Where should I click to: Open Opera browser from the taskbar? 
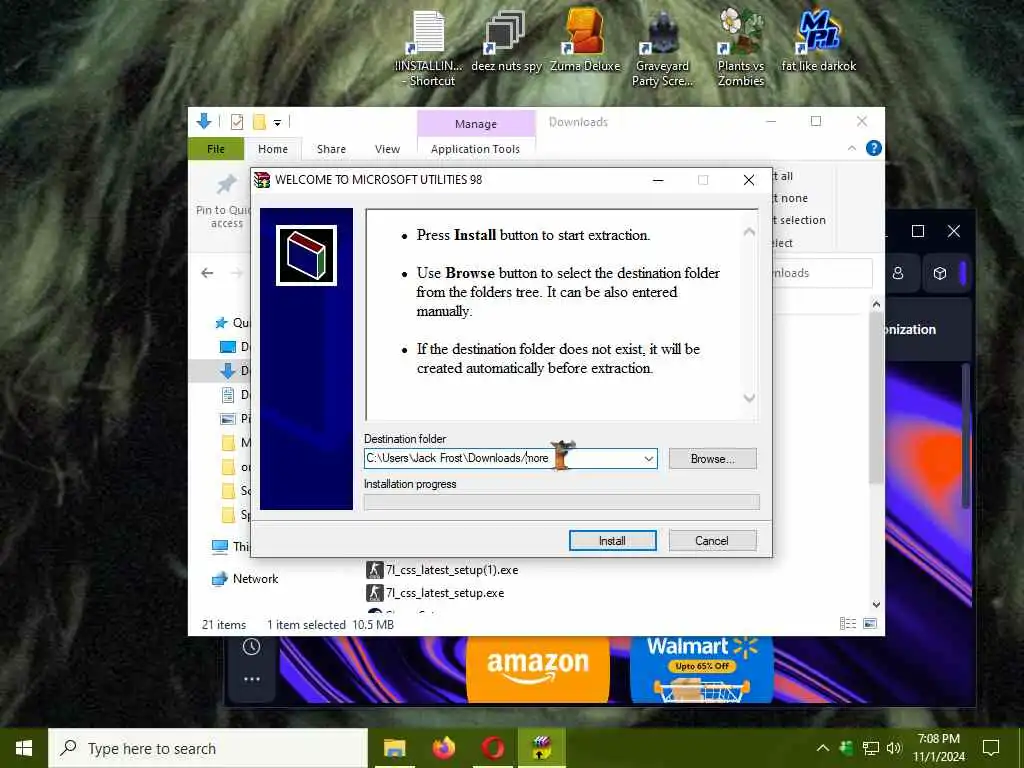coord(492,748)
